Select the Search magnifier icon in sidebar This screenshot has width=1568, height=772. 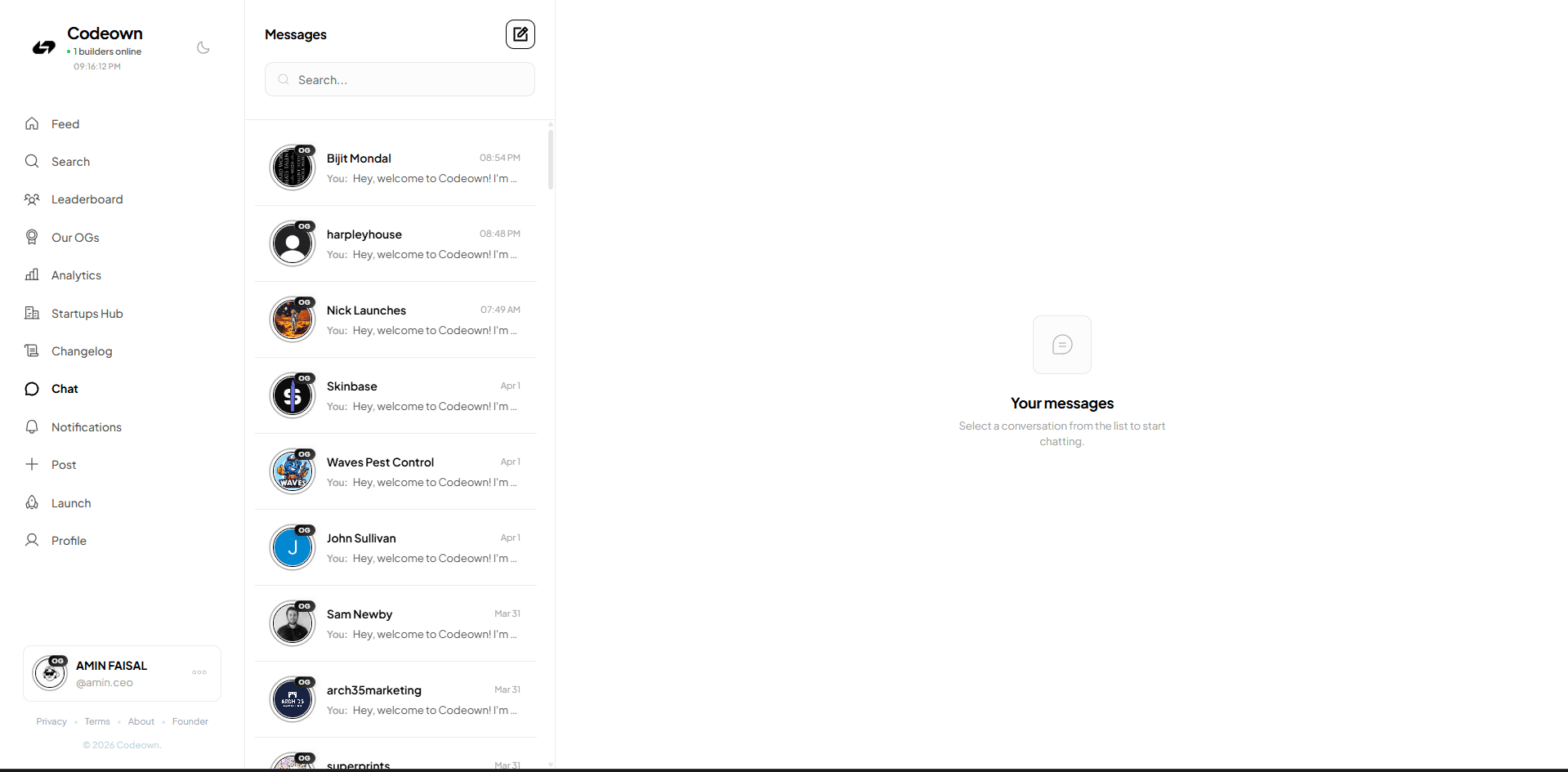(x=31, y=161)
